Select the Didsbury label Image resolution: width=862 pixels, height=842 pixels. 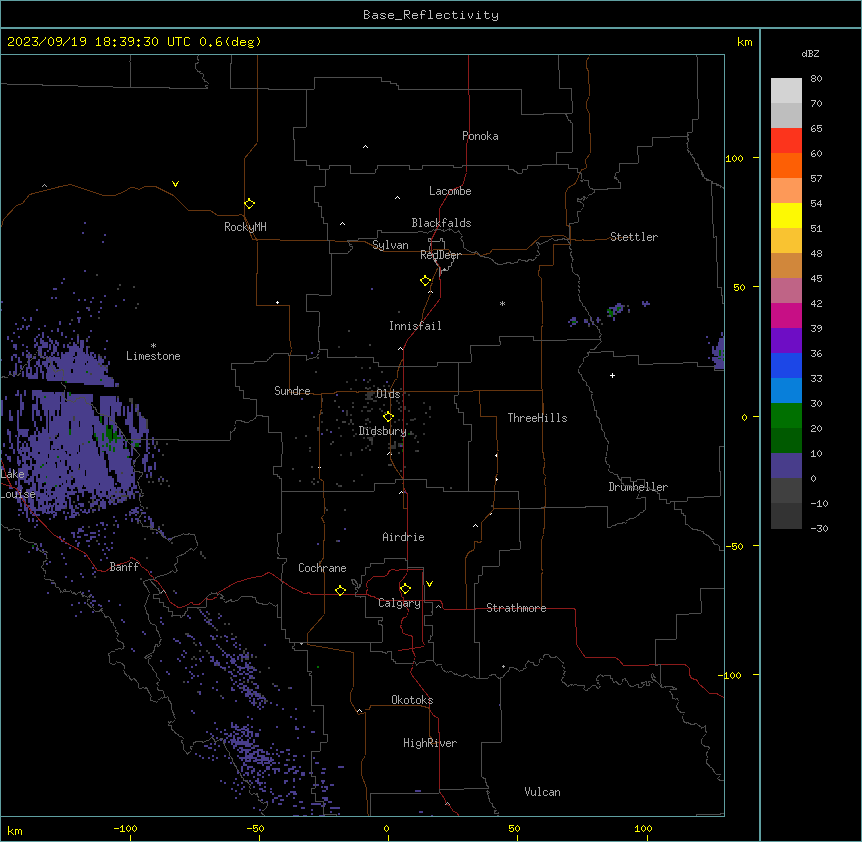coord(382,431)
